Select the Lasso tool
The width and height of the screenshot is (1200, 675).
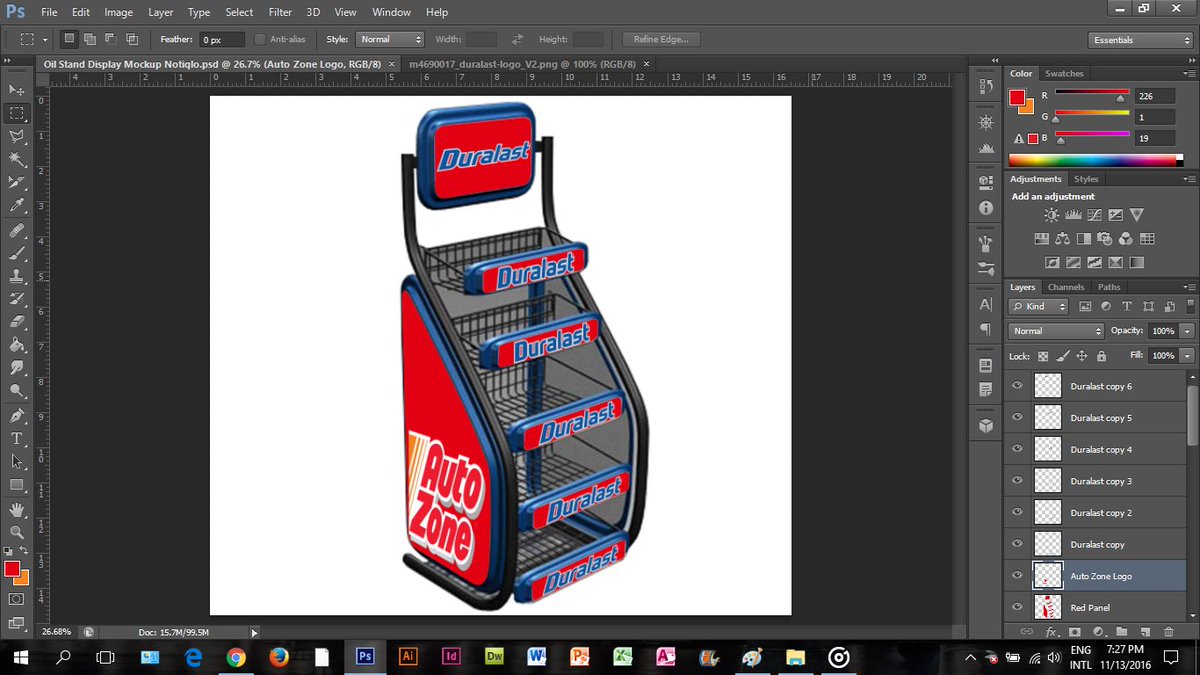pyautogui.click(x=17, y=136)
